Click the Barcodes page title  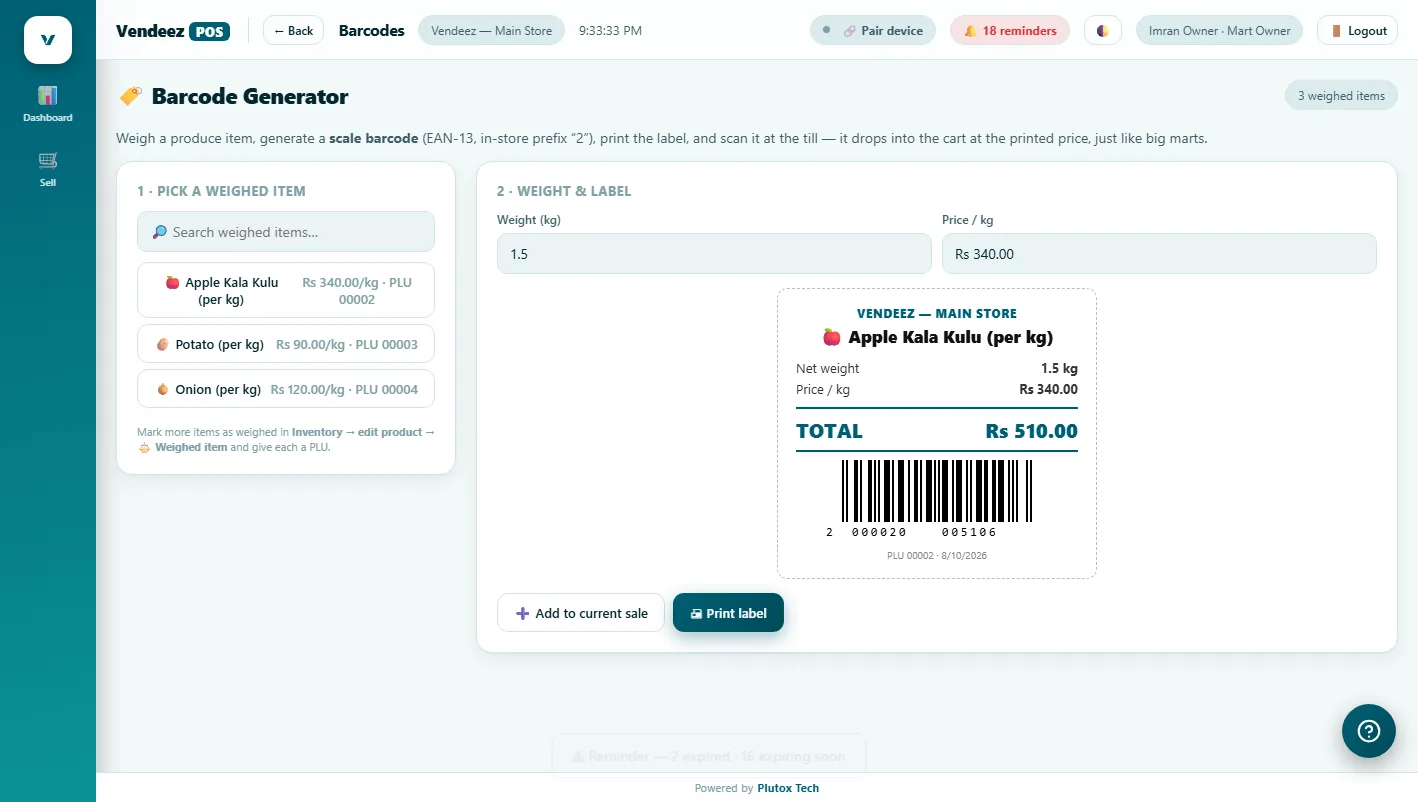click(x=372, y=31)
